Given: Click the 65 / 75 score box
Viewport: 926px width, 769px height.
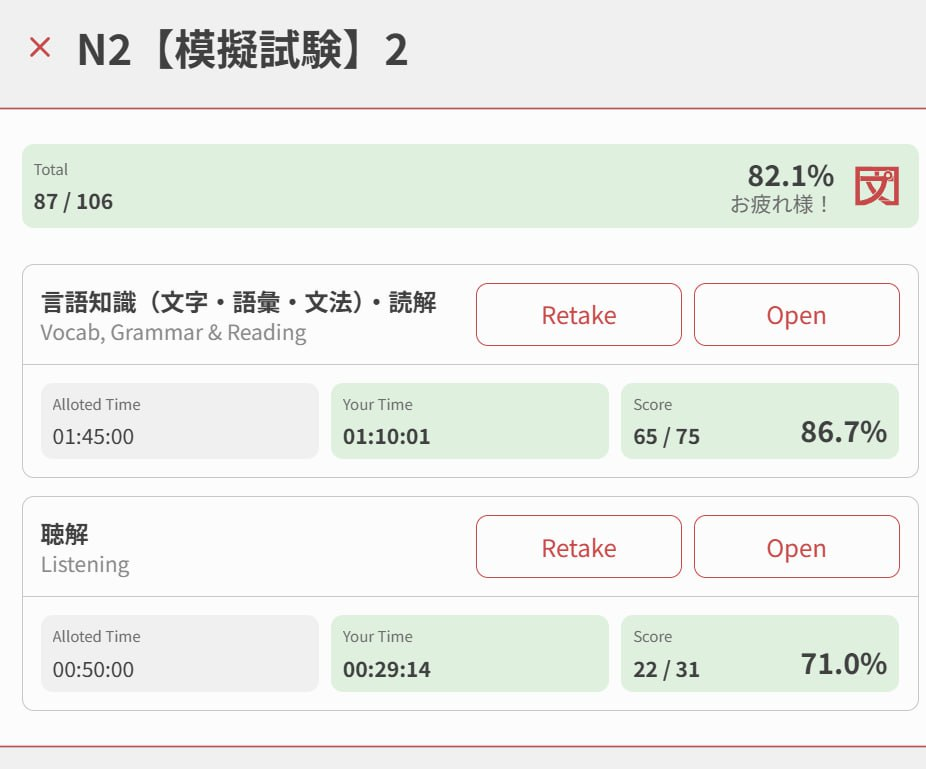Looking at the screenshot, I should click(760, 421).
